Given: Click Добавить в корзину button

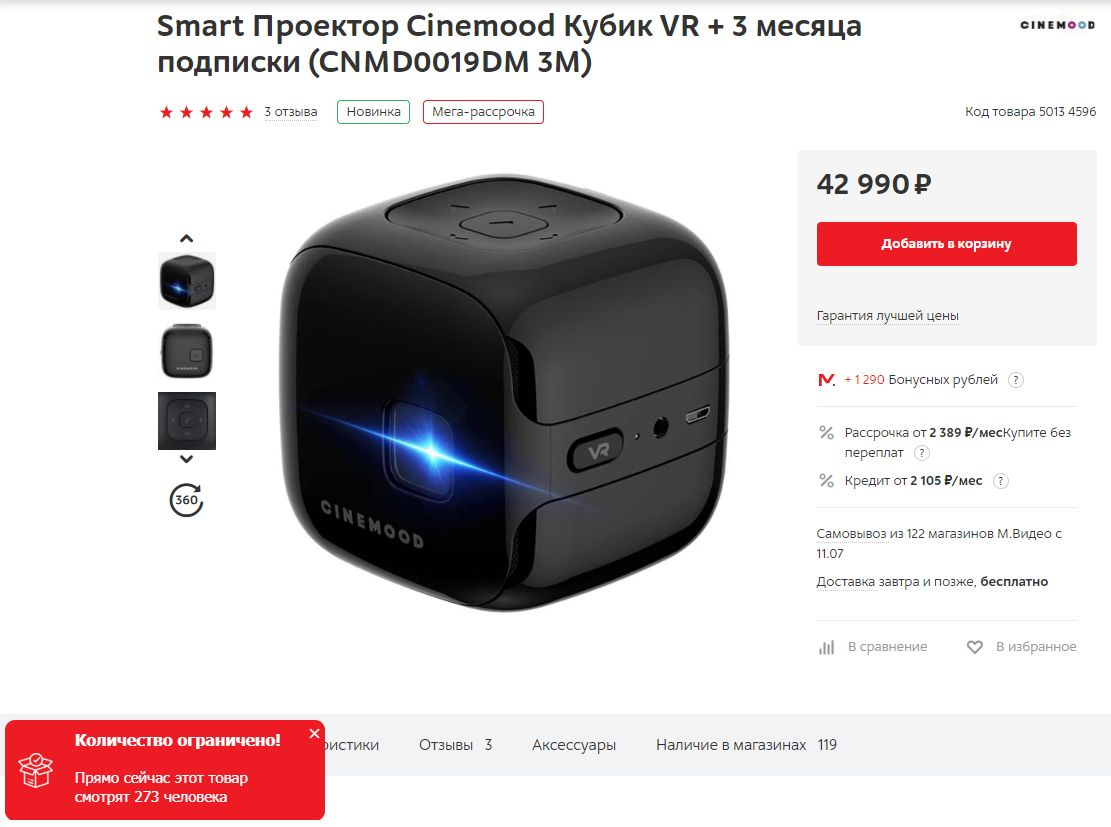Looking at the screenshot, I should click(947, 244).
